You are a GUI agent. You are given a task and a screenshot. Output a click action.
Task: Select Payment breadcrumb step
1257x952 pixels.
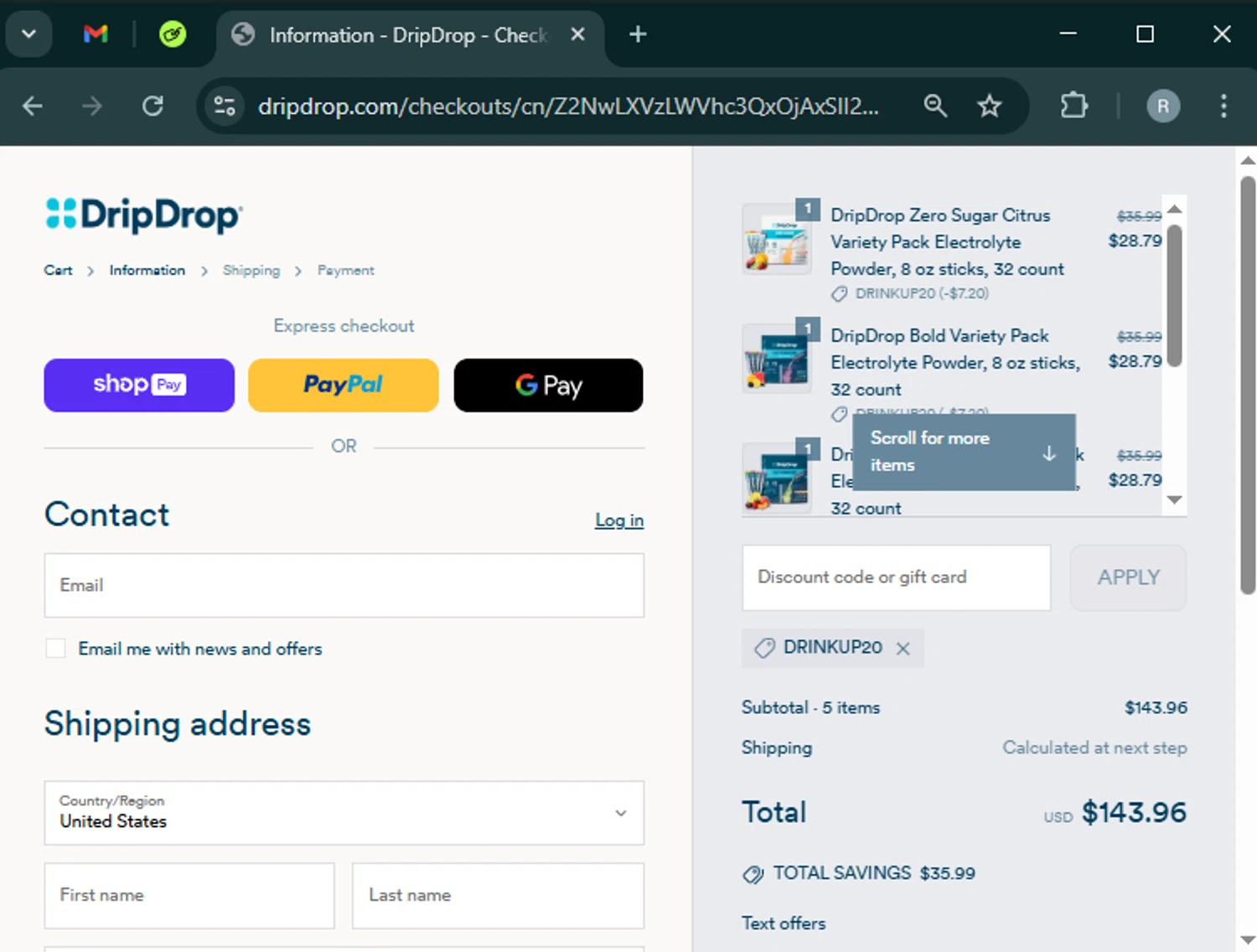[x=346, y=271]
